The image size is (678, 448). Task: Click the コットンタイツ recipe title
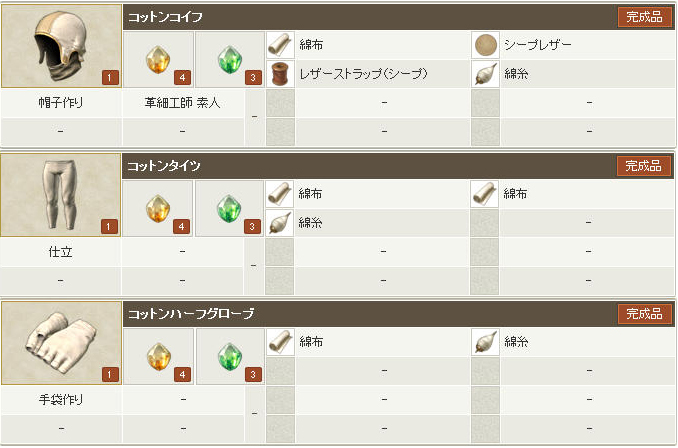coord(167,166)
